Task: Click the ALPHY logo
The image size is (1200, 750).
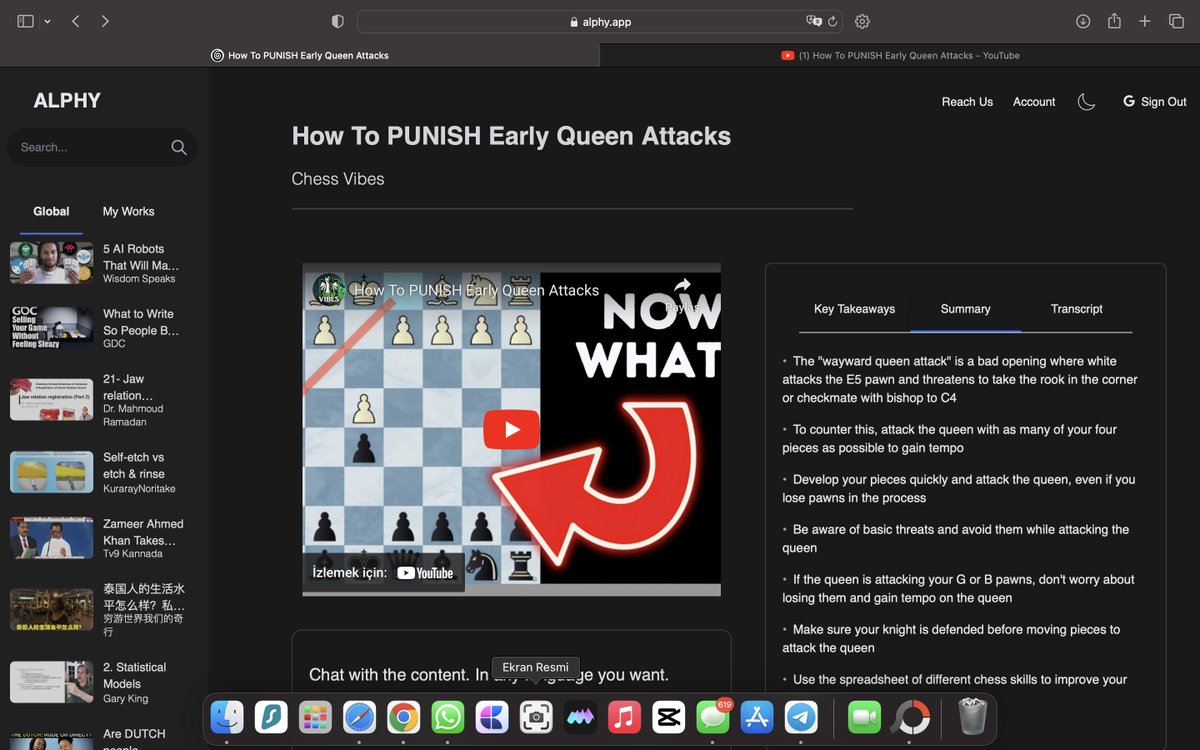Action: click(x=67, y=100)
